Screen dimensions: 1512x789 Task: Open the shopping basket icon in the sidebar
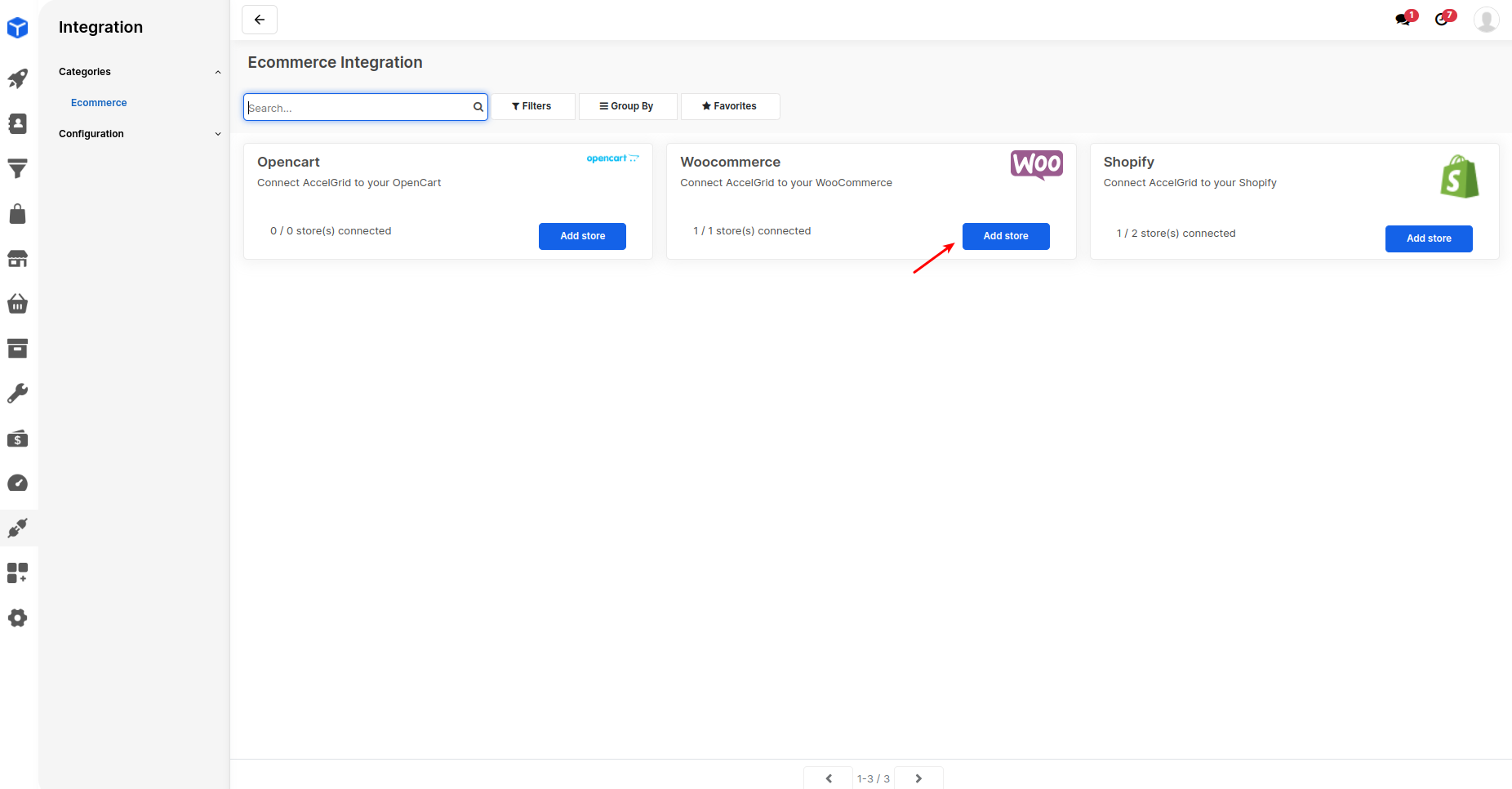(x=18, y=304)
